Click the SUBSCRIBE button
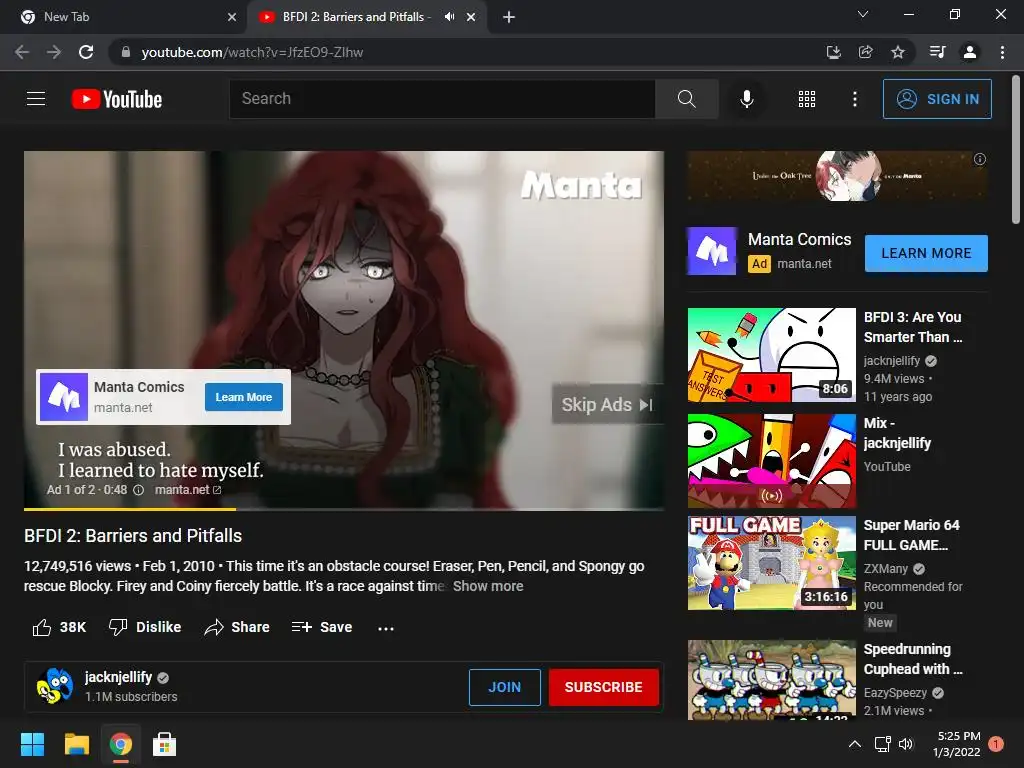 (x=603, y=687)
